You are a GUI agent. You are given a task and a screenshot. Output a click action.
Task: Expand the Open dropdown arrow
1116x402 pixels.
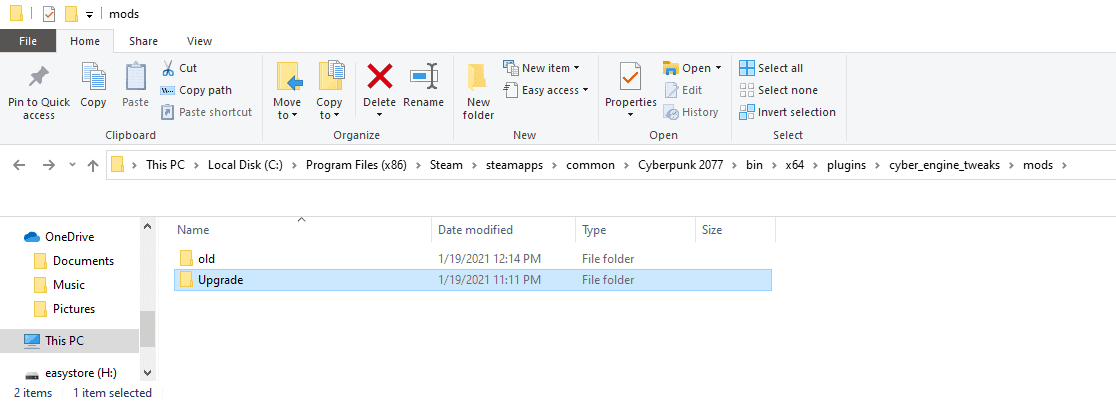pyautogui.click(x=718, y=68)
